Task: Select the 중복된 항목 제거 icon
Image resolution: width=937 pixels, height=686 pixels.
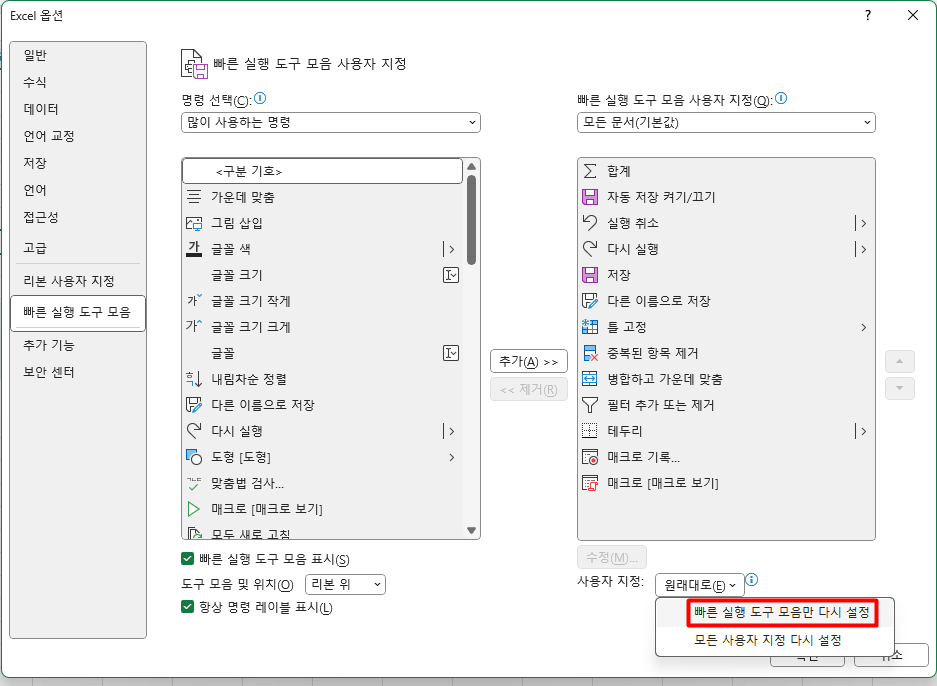Action: tap(590, 353)
